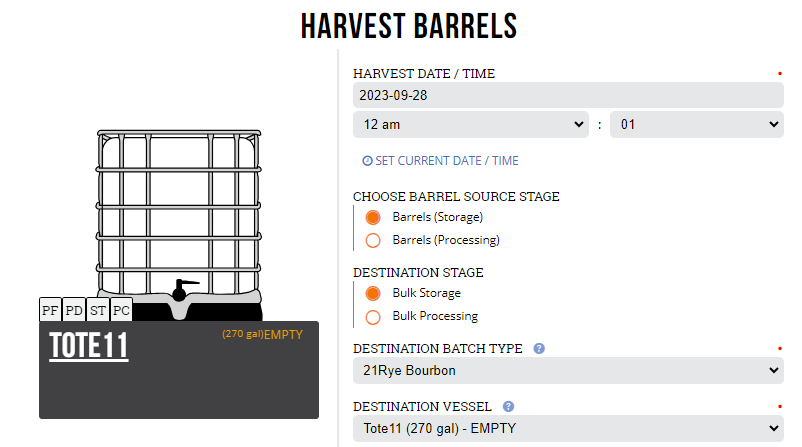Open the minutes dropdown showing 01
802x447 pixels.
click(x=697, y=124)
